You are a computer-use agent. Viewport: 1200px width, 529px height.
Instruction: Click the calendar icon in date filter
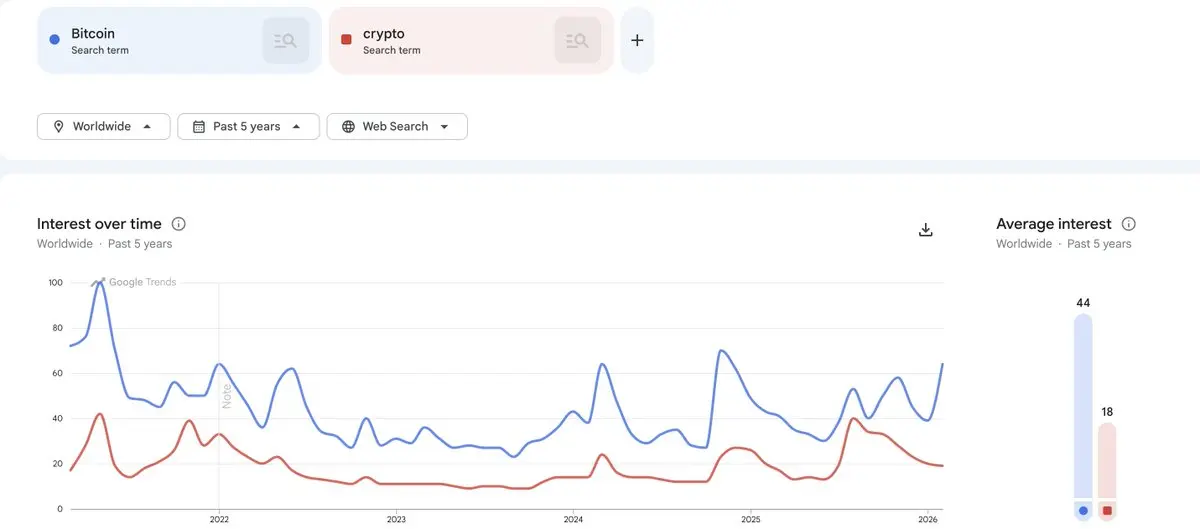(x=199, y=127)
